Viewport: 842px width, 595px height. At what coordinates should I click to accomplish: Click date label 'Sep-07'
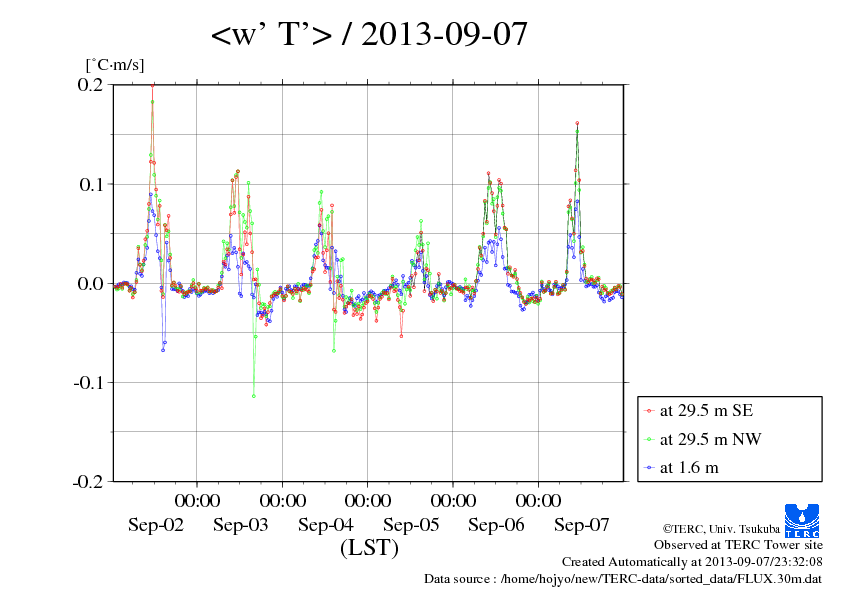(582, 525)
